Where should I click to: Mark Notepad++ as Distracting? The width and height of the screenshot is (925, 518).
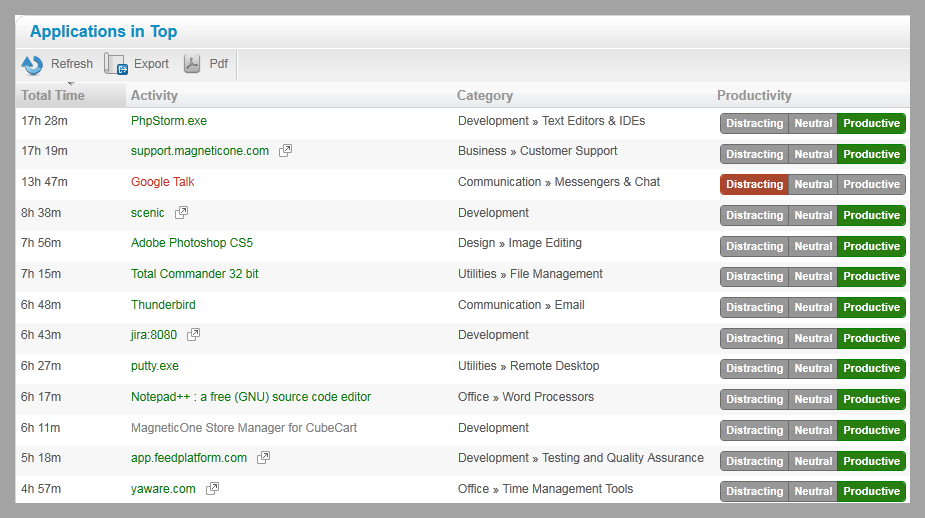pos(755,399)
